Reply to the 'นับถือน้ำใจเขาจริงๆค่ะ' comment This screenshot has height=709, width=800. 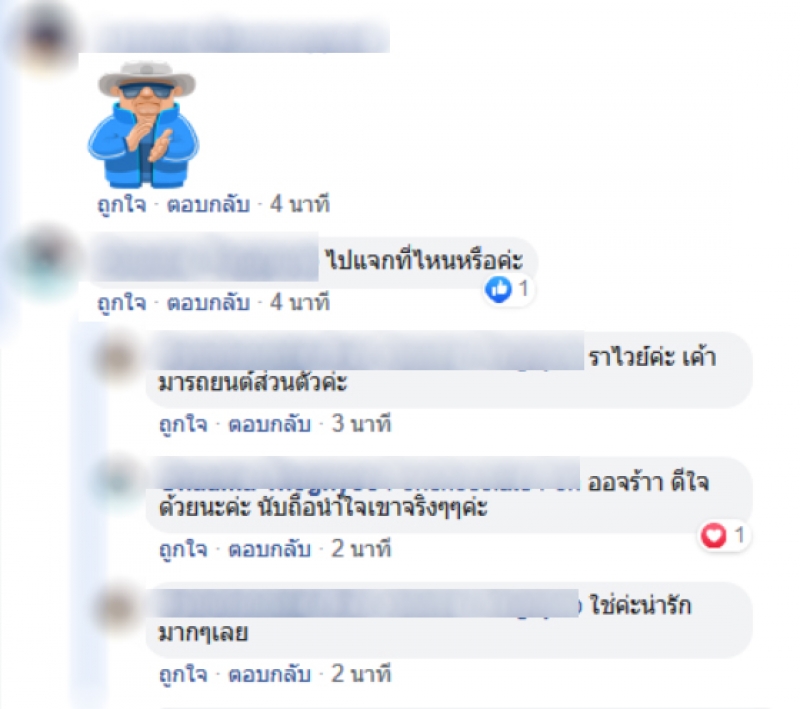tap(270, 549)
